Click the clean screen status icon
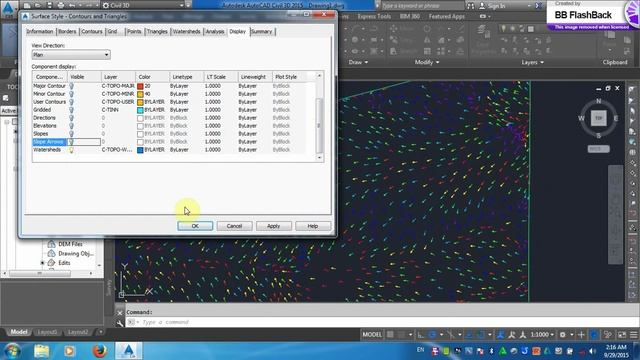This screenshot has height=360, width=640. [x=622, y=335]
